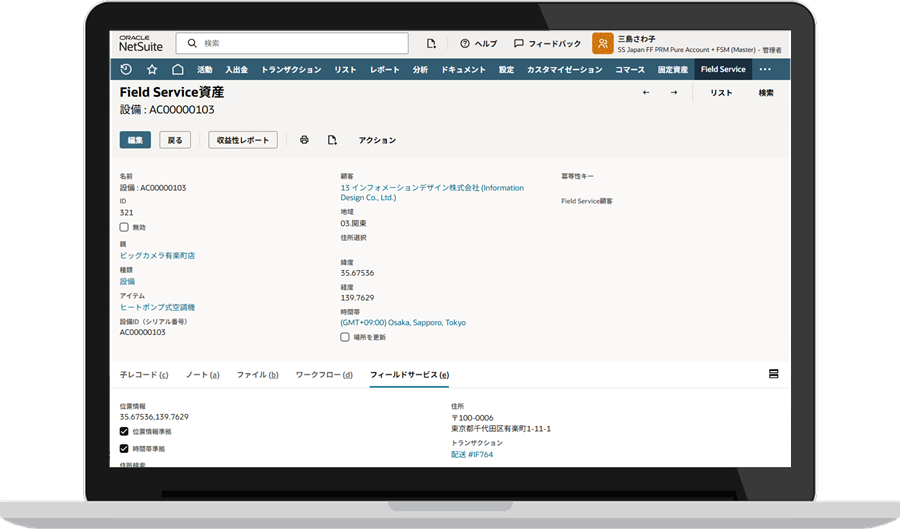Switch to ワークフロー tab
Image resolution: width=900 pixels, height=529 pixels.
tap(324, 375)
